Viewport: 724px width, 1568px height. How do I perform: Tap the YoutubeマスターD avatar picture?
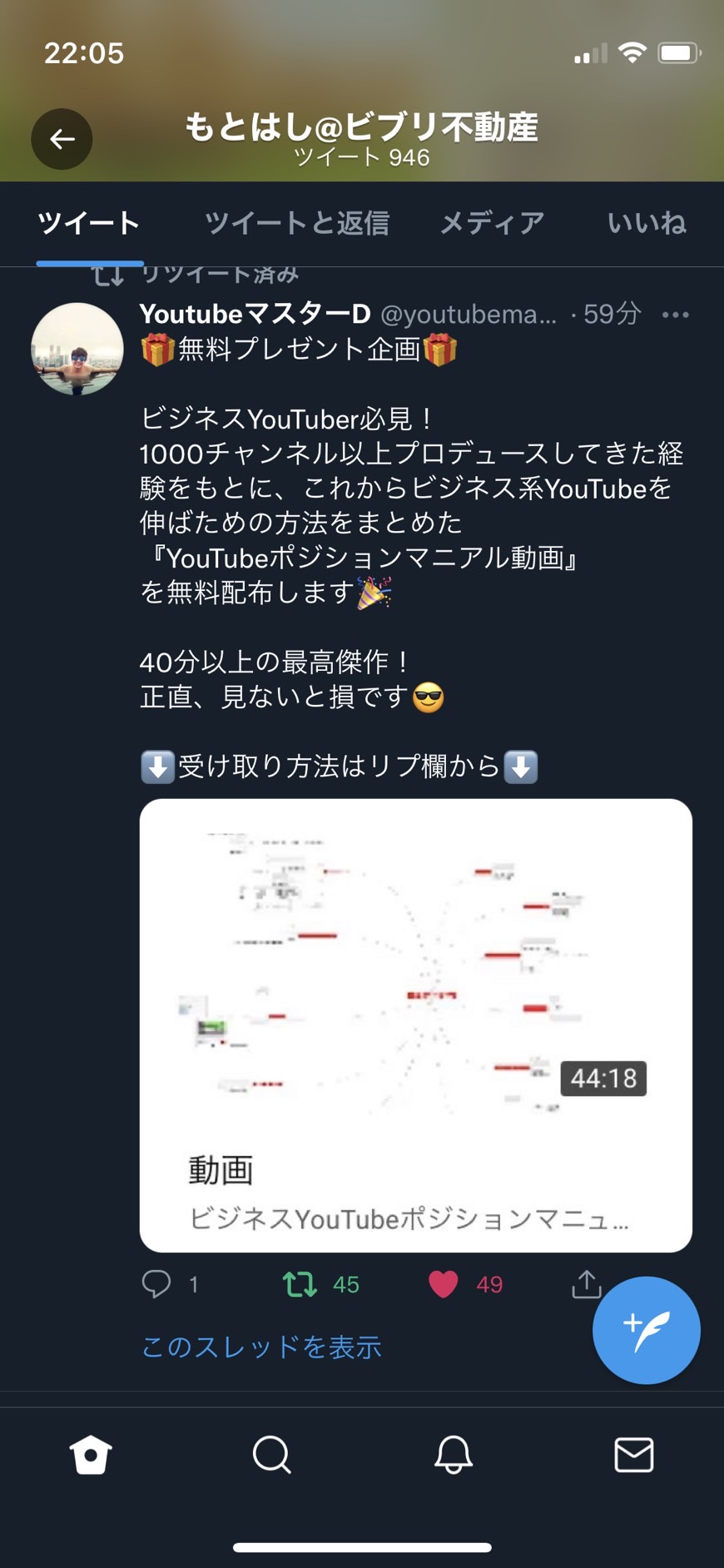coord(77,349)
